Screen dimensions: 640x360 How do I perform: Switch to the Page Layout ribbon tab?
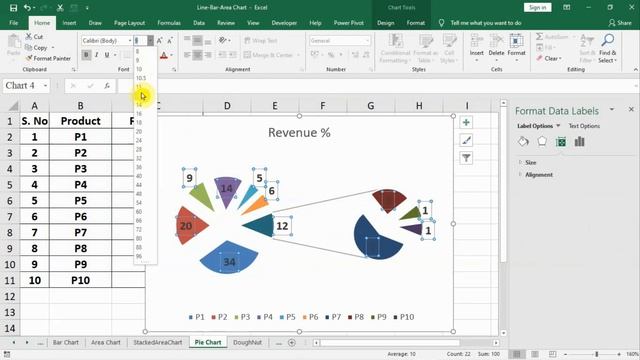129,23
